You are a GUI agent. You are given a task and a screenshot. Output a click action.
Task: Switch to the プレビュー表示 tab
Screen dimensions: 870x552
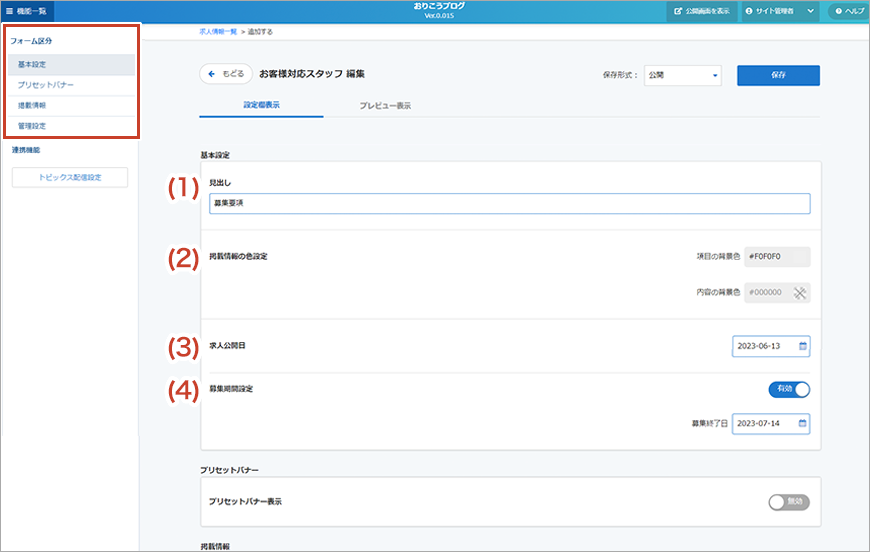coord(385,106)
